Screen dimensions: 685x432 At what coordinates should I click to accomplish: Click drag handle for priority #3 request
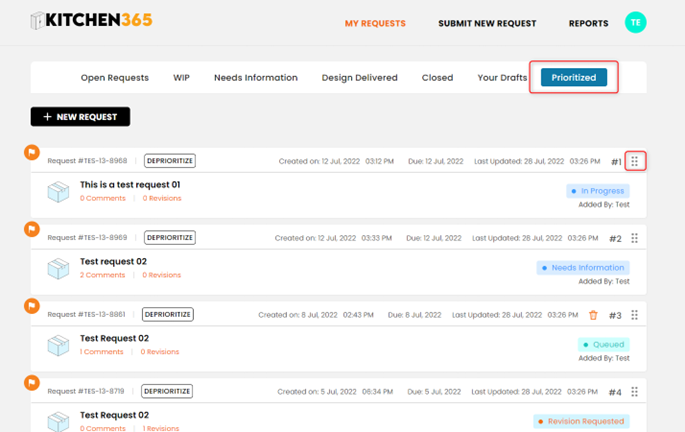point(634,315)
